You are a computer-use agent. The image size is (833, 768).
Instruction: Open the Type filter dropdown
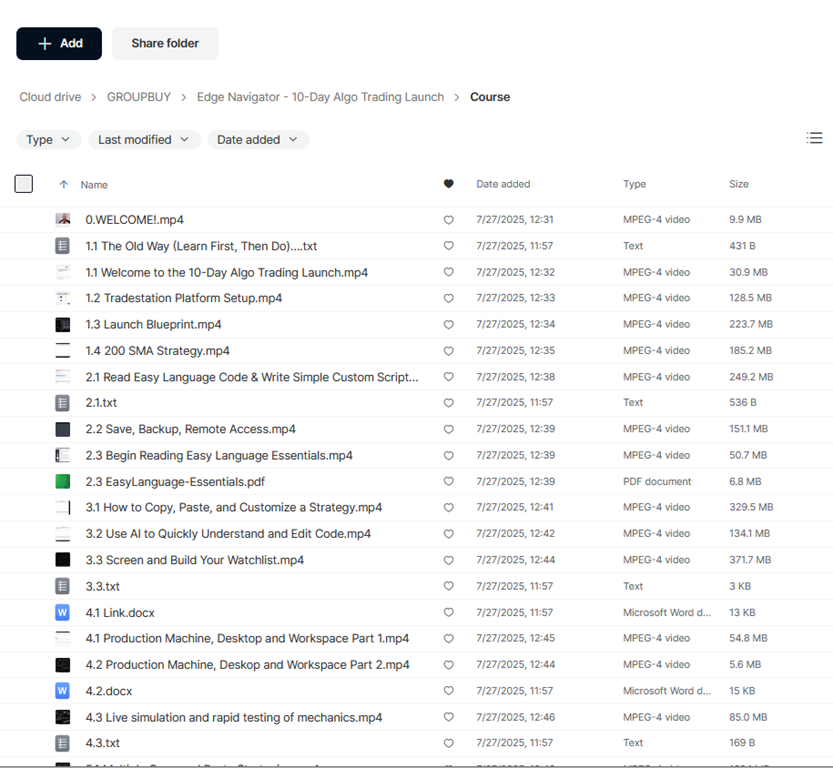[48, 140]
